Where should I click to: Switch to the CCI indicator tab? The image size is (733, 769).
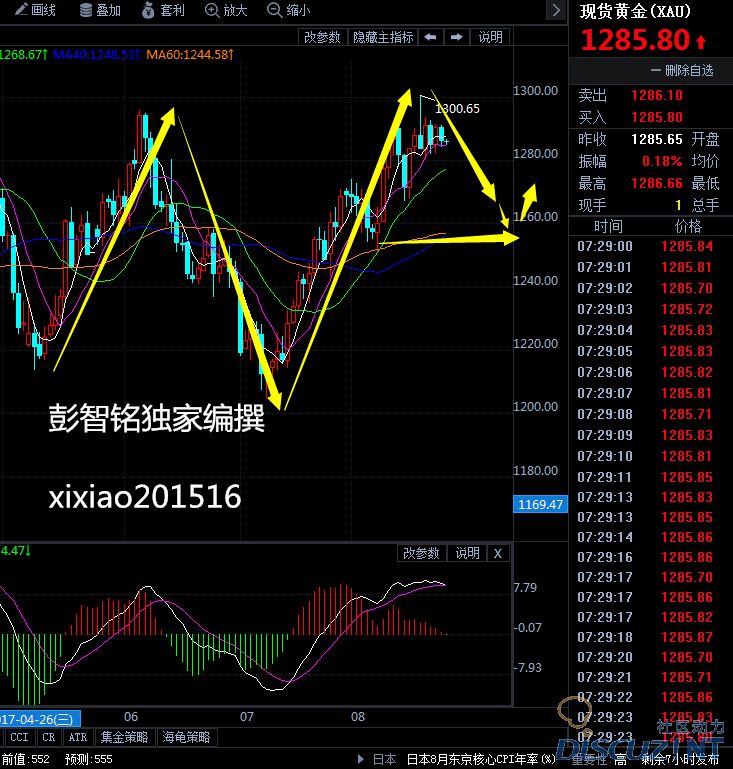[19, 737]
